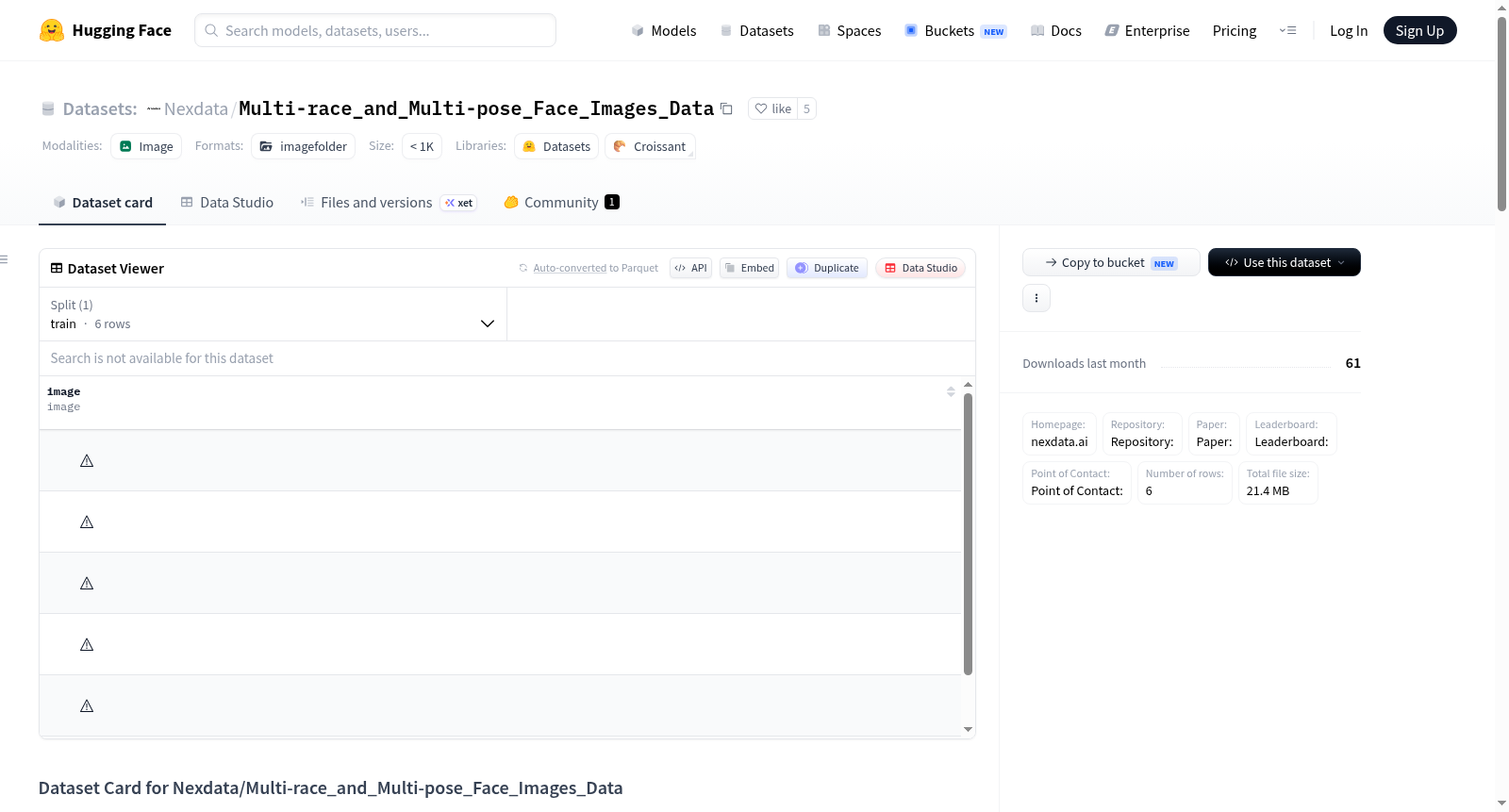Open the Use this dataset dropdown

(x=1284, y=262)
